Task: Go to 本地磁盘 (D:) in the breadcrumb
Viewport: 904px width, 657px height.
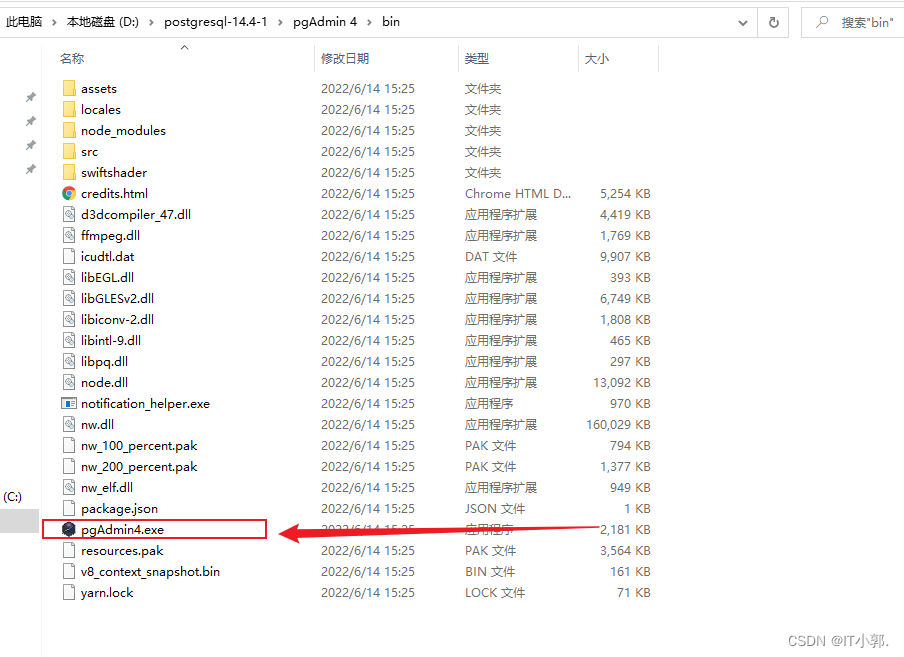Action: [103, 22]
